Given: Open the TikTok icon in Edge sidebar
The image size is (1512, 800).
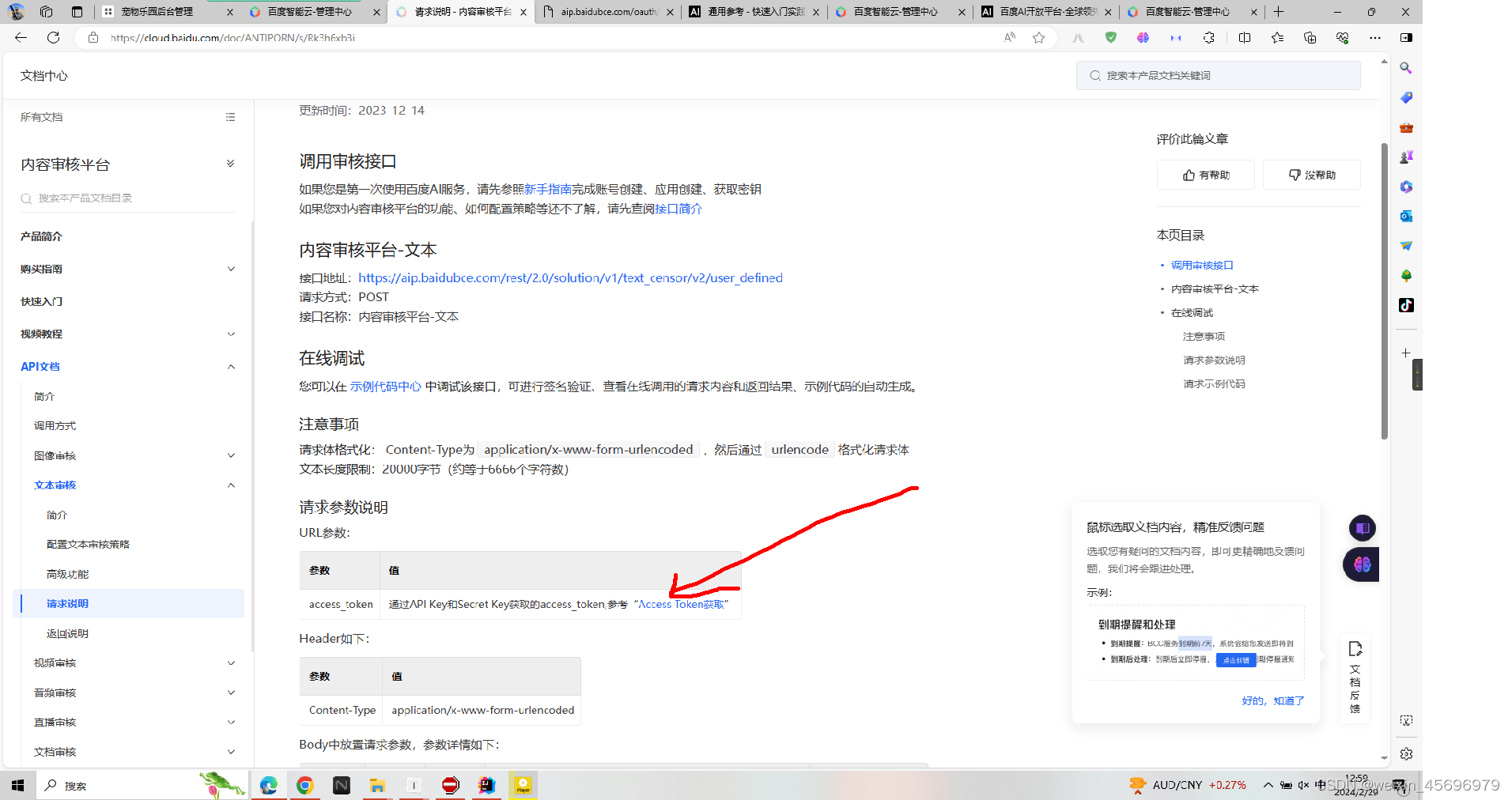Looking at the screenshot, I should [1406, 305].
